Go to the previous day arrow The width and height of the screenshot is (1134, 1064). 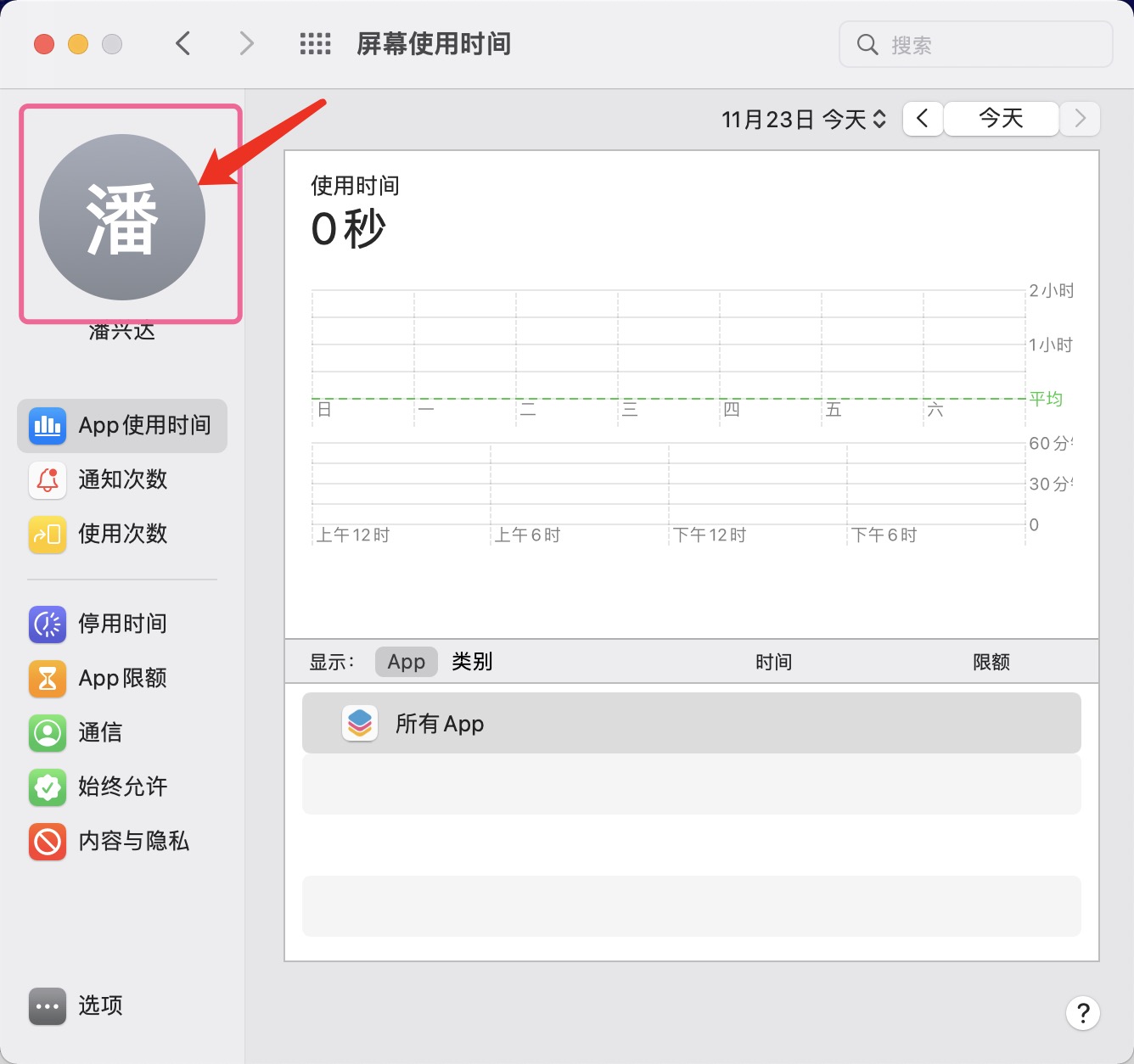pyautogui.click(x=923, y=119)
